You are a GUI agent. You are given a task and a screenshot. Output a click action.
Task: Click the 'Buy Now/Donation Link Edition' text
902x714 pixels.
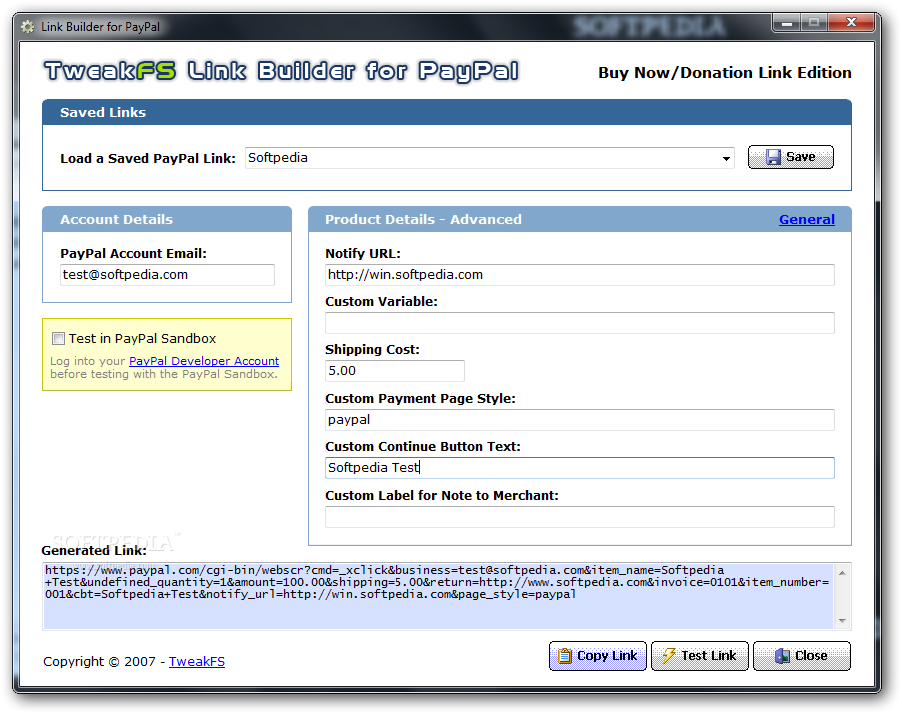[725, 72]
